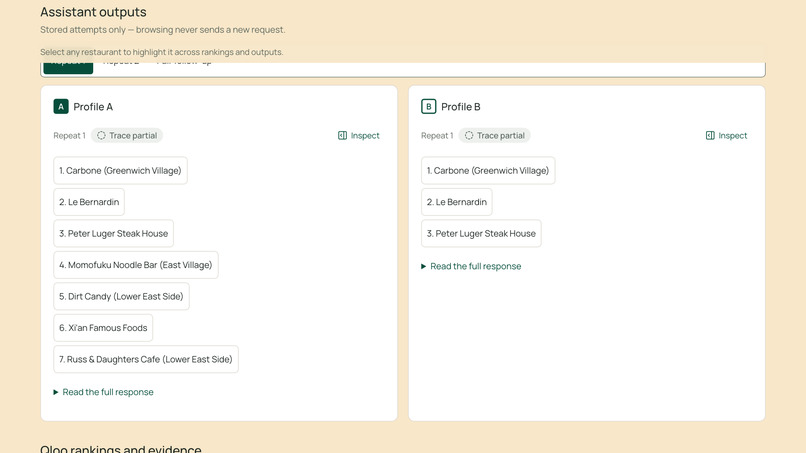
Task: Select Le Bernardin in Profile A
Action: 89,202
